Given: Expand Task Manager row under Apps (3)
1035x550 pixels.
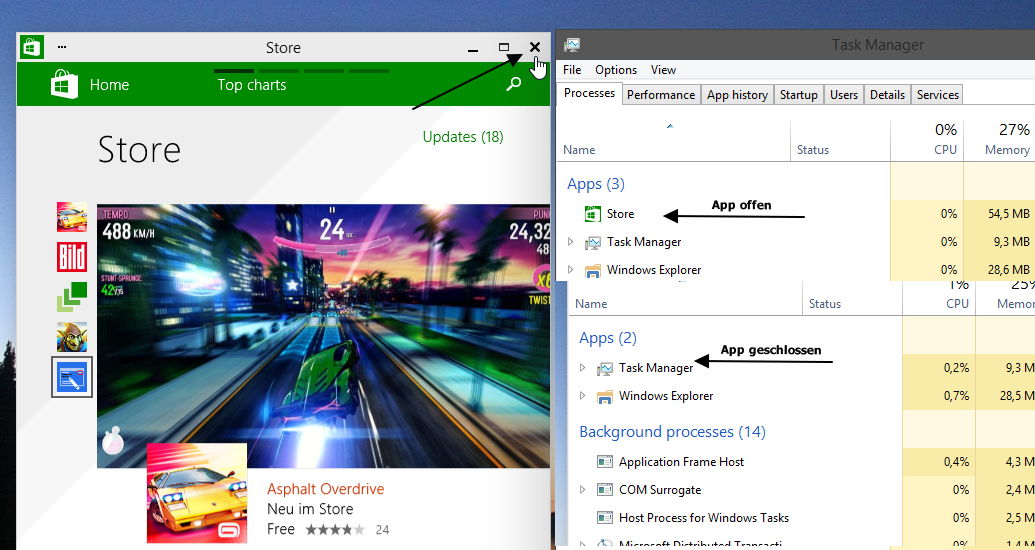Looking at the screenshot, I should point(570,242).
